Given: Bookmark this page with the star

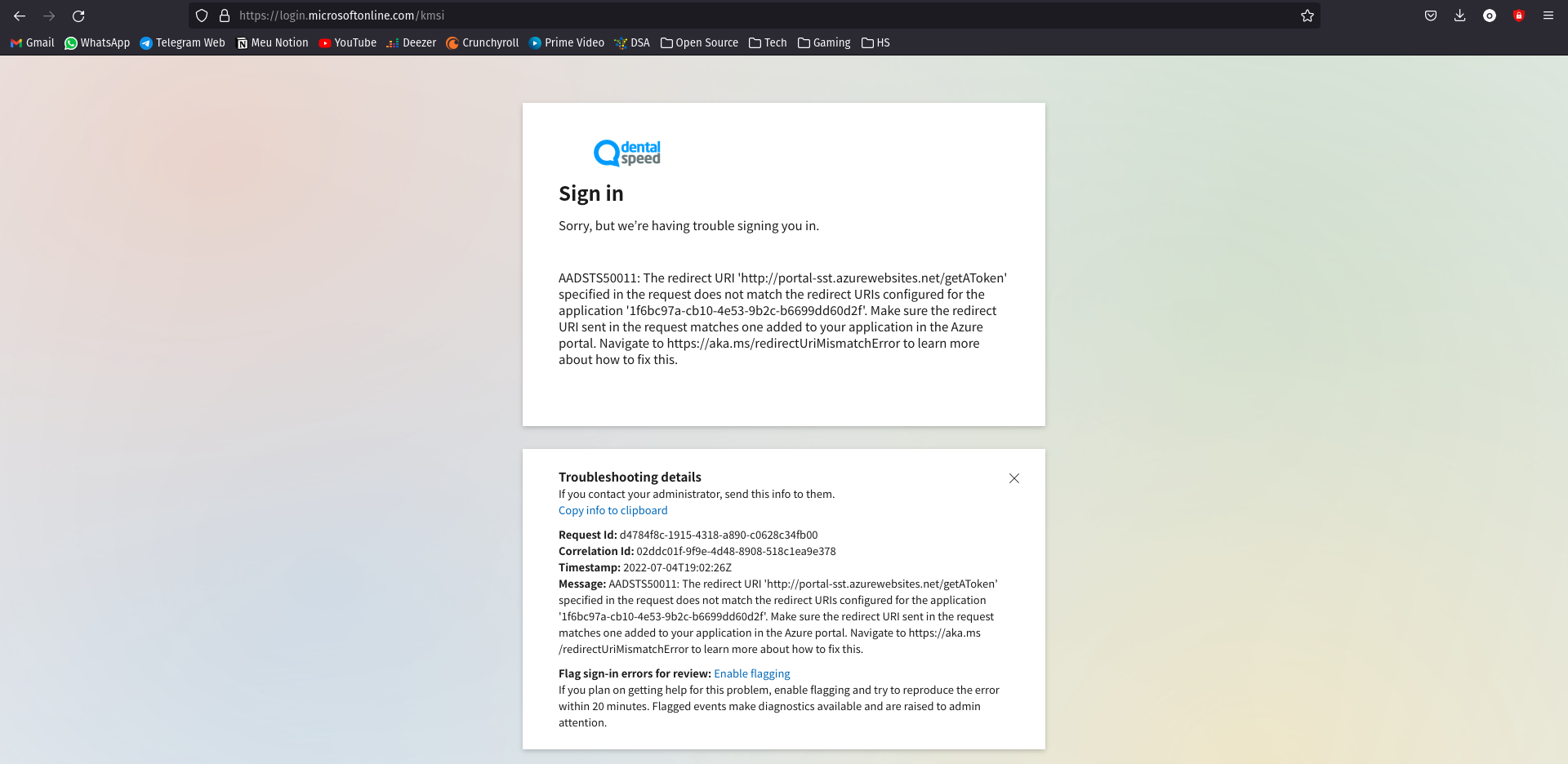Looking at the screenshot, I should pyautogui.click(x=1307, y=16).
